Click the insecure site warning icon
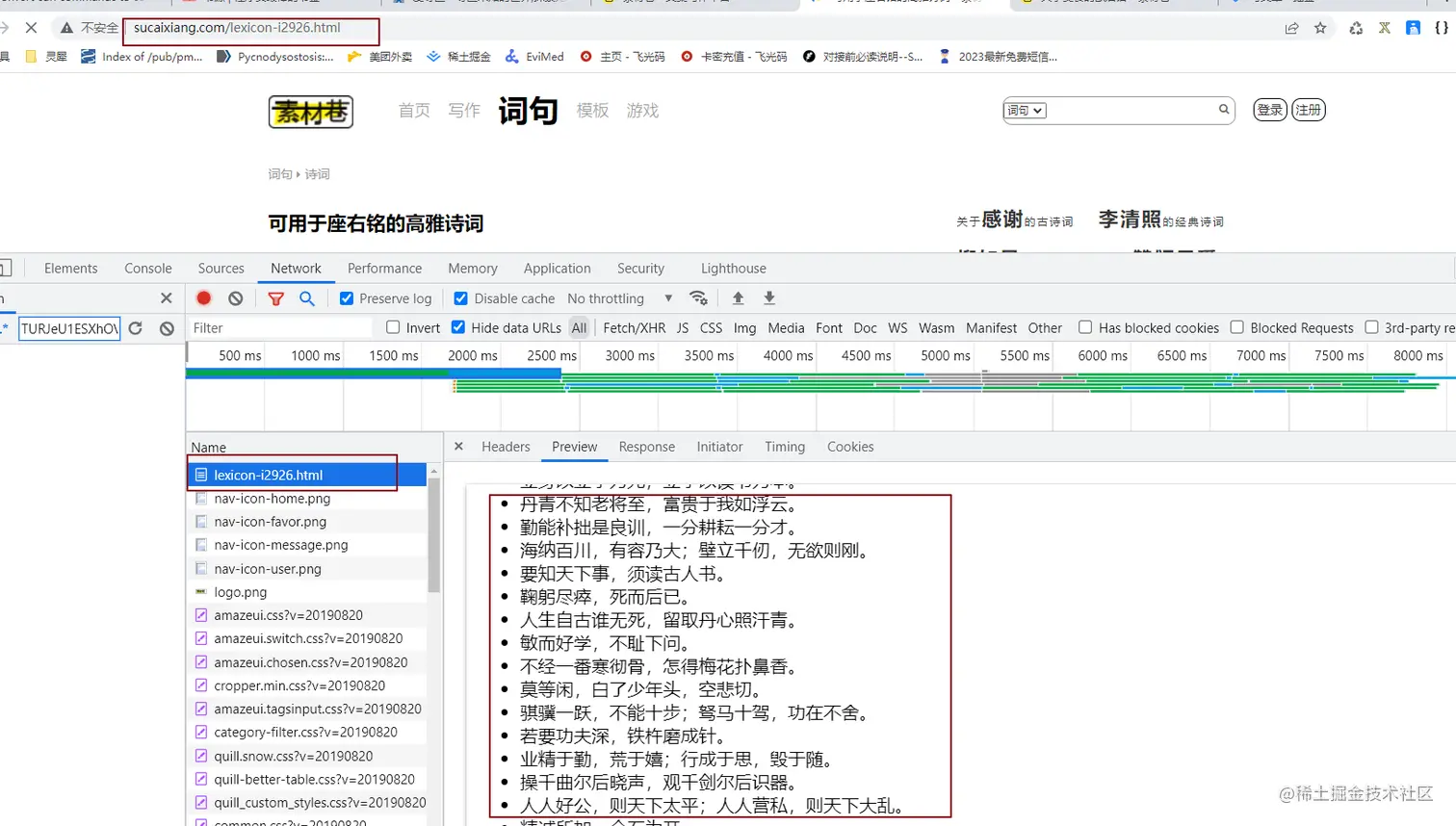Viewport: 1456px width, 826px height. 66,28
